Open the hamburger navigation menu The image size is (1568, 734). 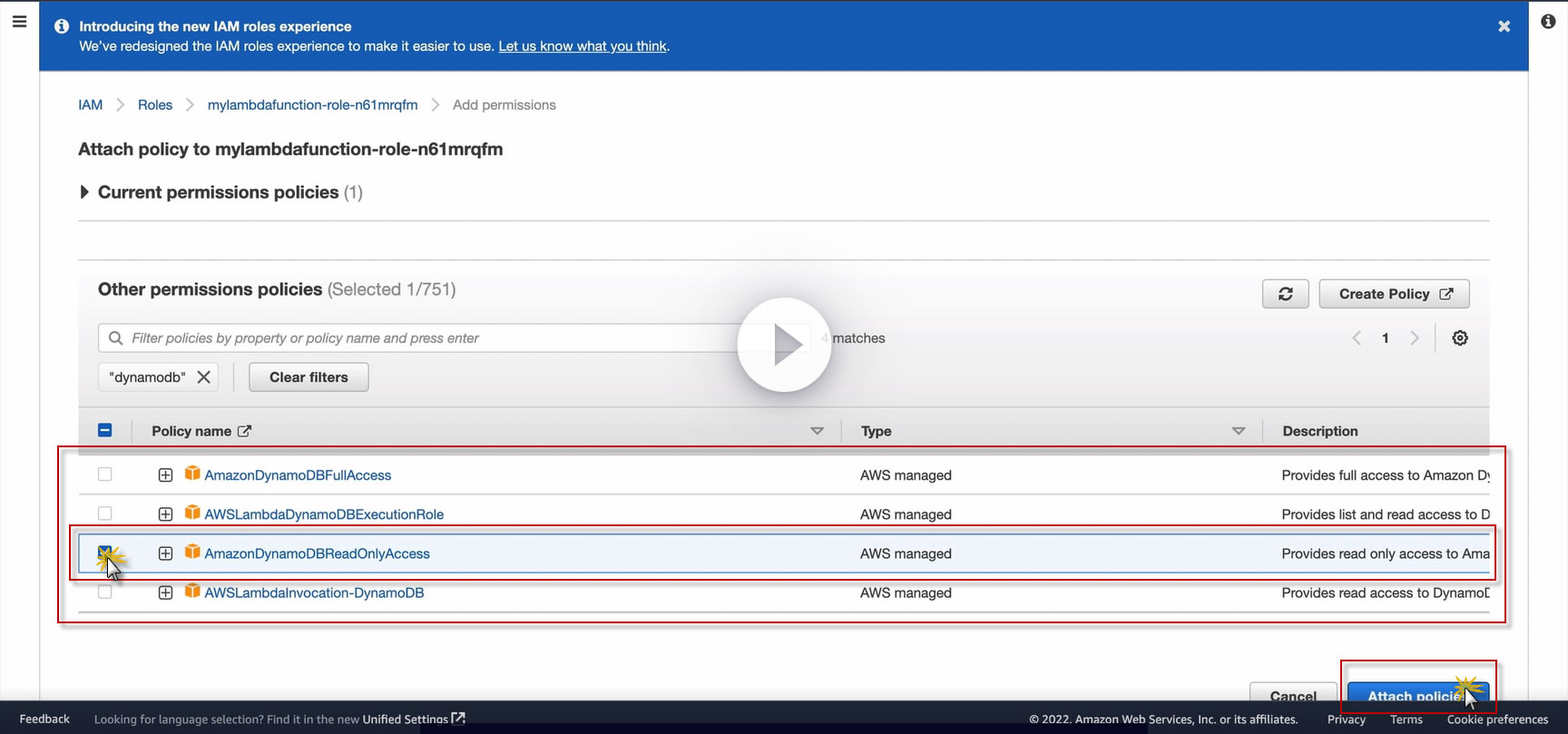[x=19, y=22]
